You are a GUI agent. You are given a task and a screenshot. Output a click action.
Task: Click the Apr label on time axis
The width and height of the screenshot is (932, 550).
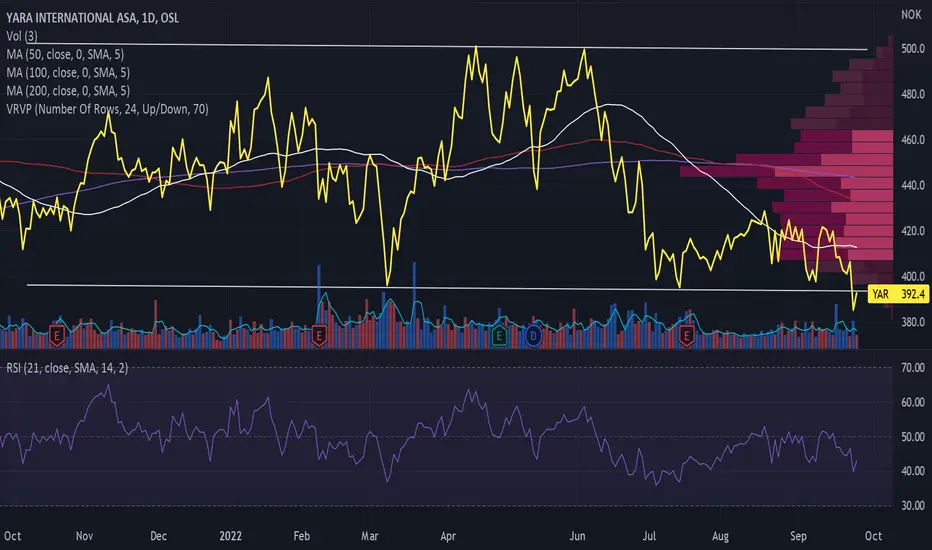(448, 536)
